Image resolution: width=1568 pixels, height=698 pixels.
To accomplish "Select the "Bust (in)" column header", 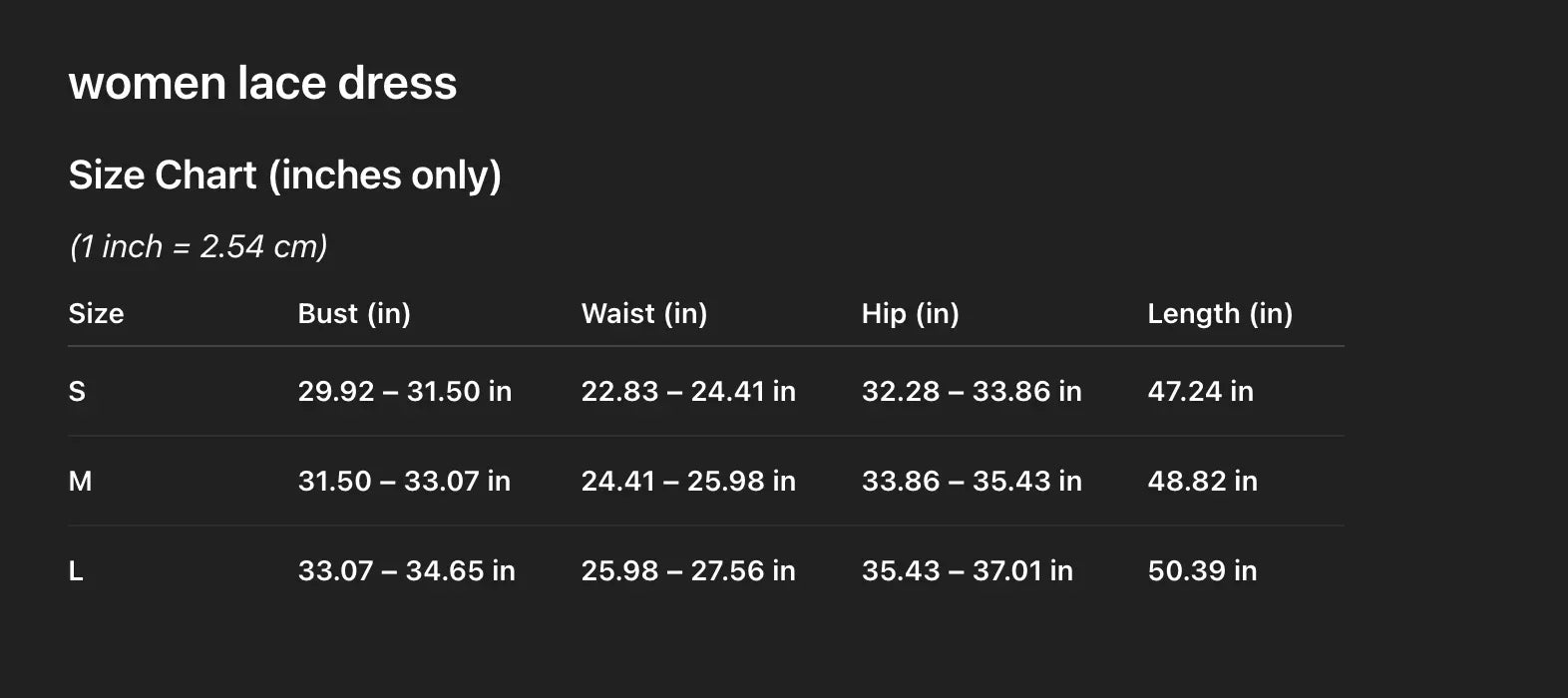I will tap(354, 313).
